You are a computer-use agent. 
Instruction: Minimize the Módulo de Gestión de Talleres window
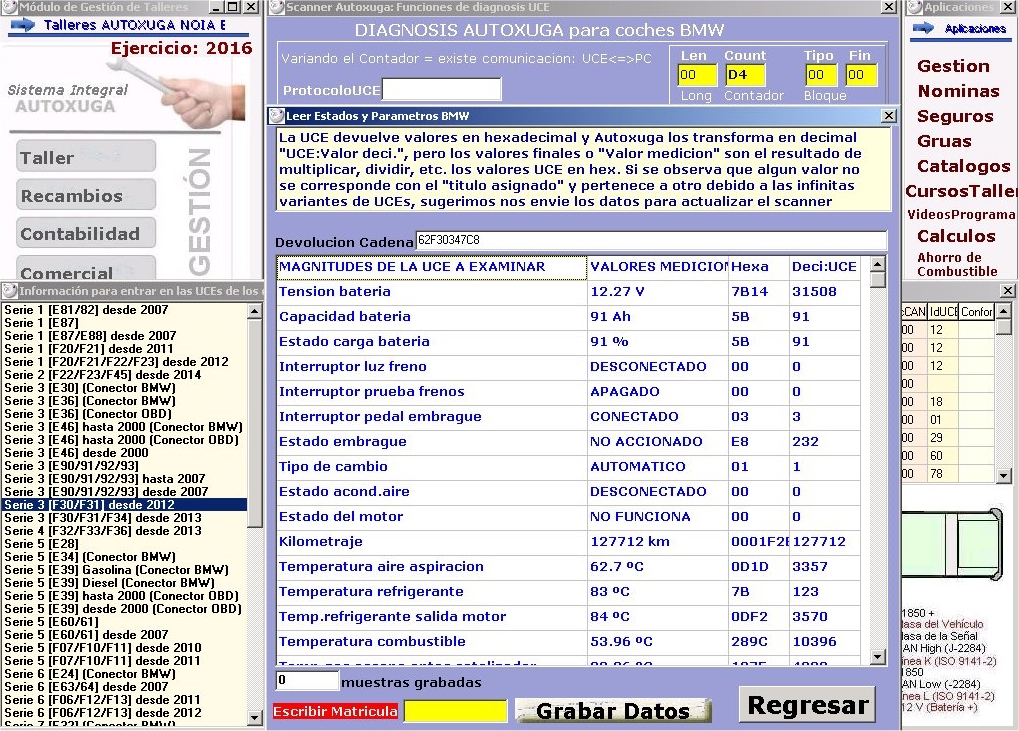[x=218, y=7]
